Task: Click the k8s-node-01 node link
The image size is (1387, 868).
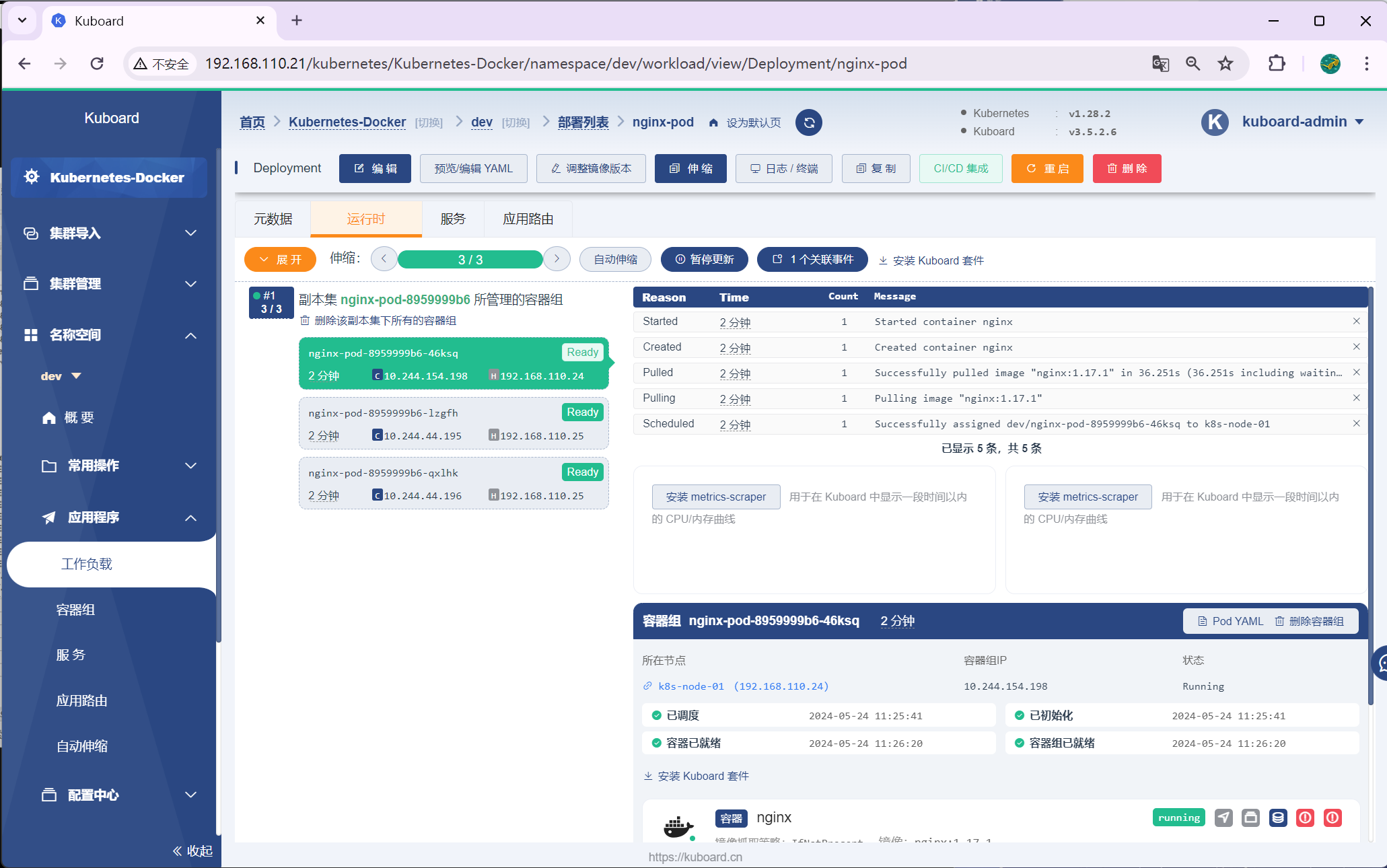Action: point(736,686)
